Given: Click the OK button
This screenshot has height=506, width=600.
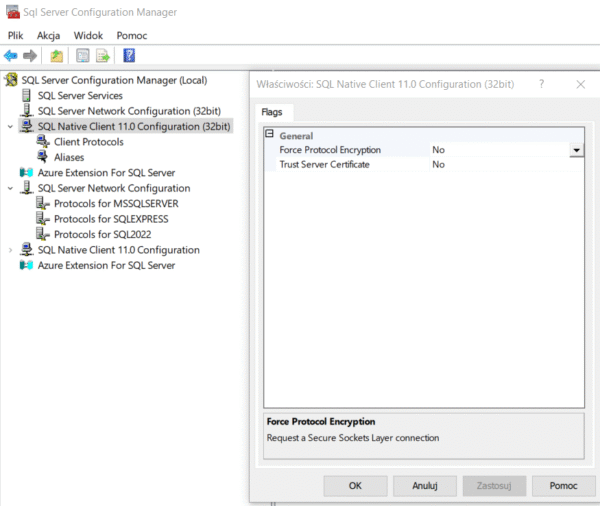Looking at the screenshot, I should click(x=355, y=486).
